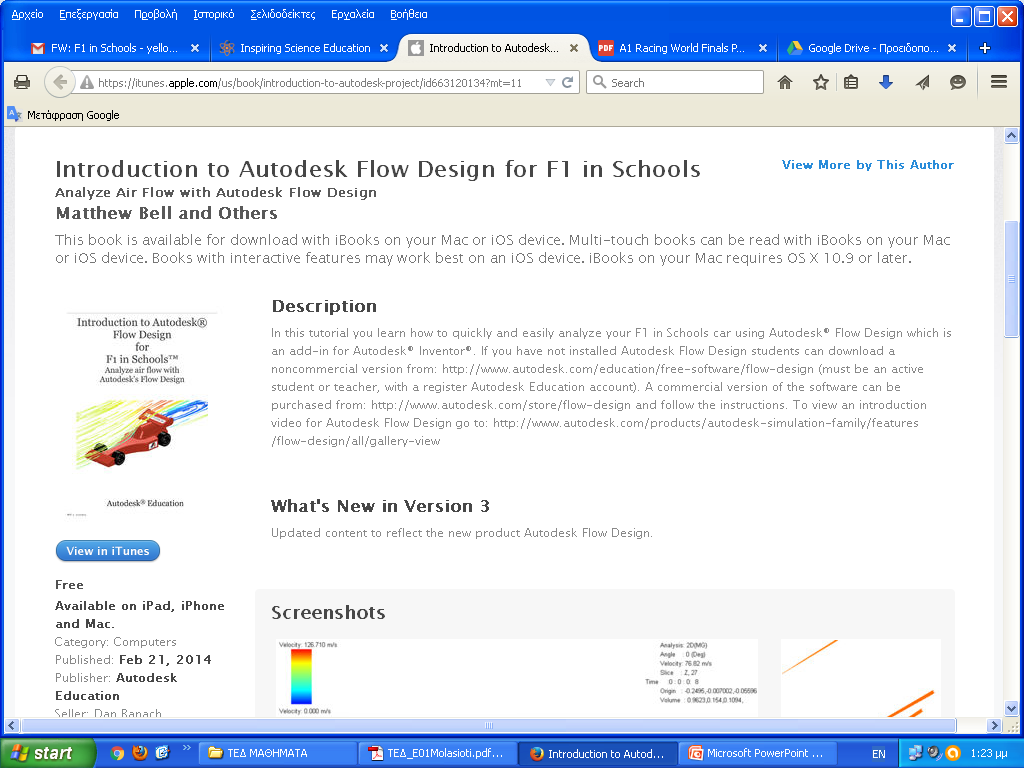Viewport: 1024px width, 768px height.
Task: Open the View More by This Author link
Action: pos(868,165)
